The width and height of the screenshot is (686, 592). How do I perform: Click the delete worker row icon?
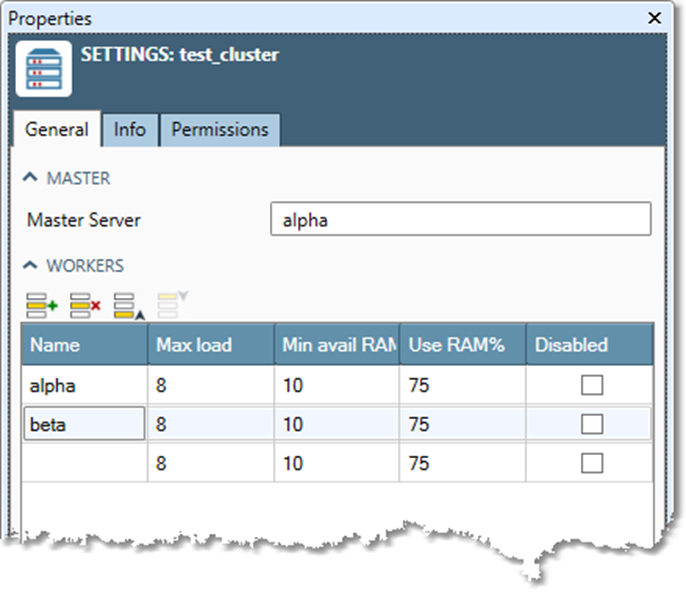[x=85, y=305]
